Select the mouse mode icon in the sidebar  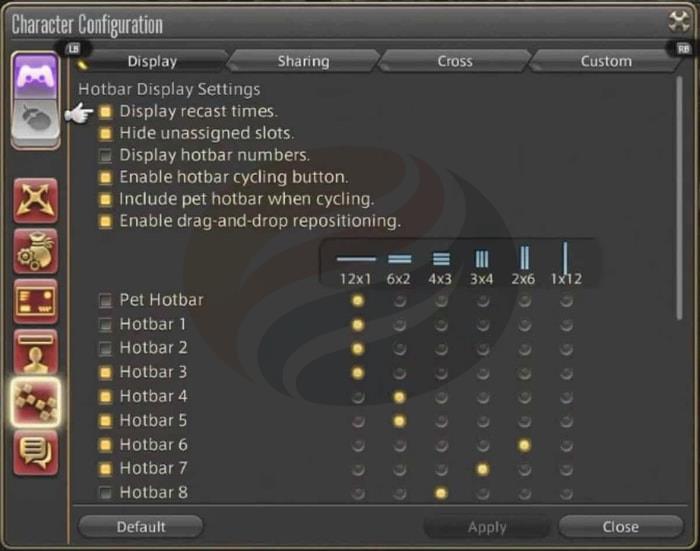pyautogui.click(x=36, y=121)
